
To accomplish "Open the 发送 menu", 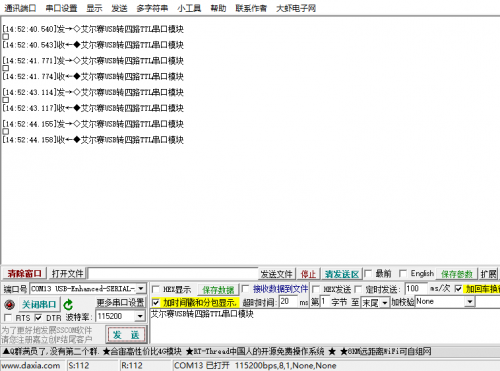I will (119, 8).
